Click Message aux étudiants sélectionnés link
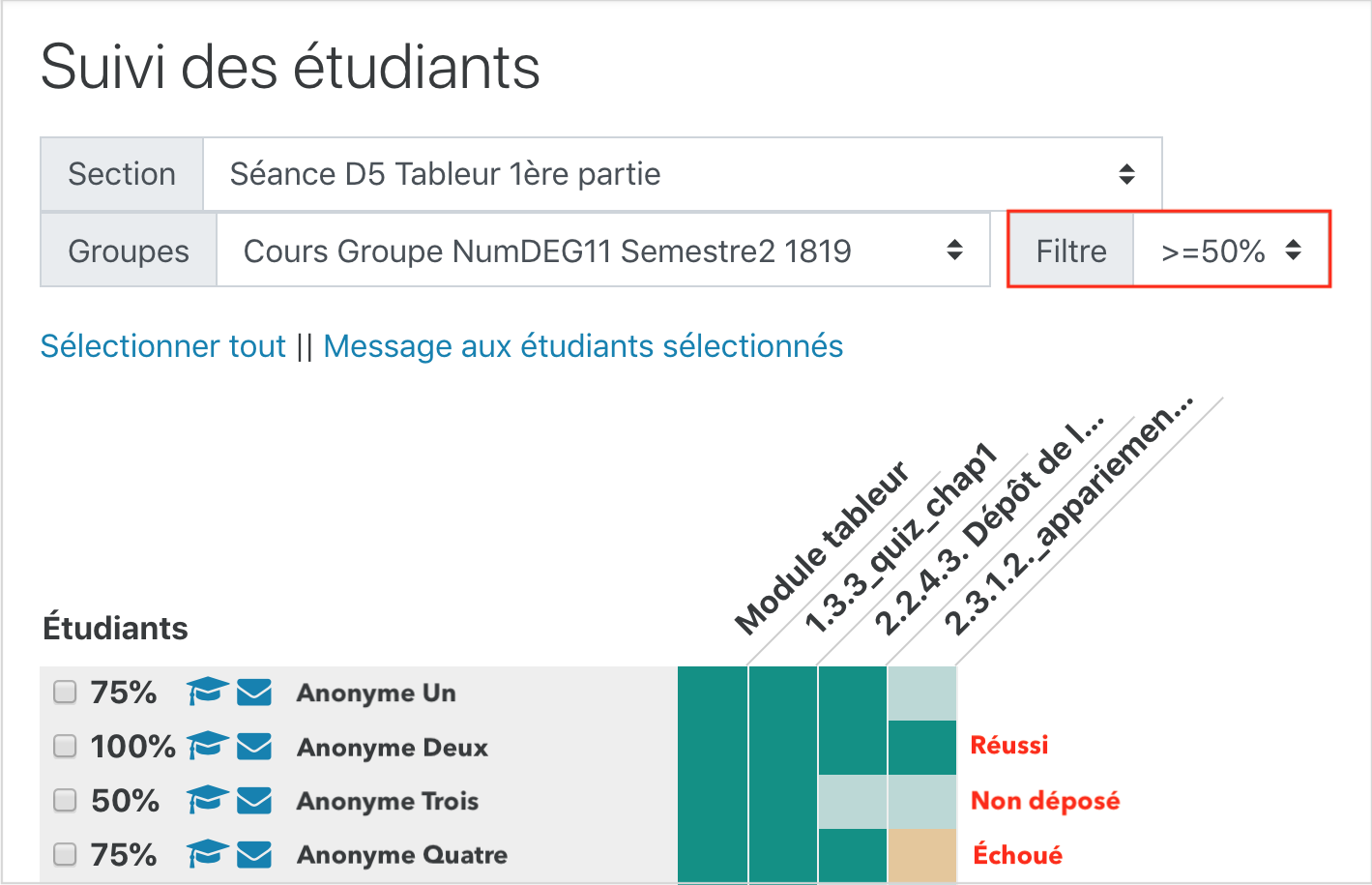Screen dimensions: 1372x885 [x=583, y=346]
